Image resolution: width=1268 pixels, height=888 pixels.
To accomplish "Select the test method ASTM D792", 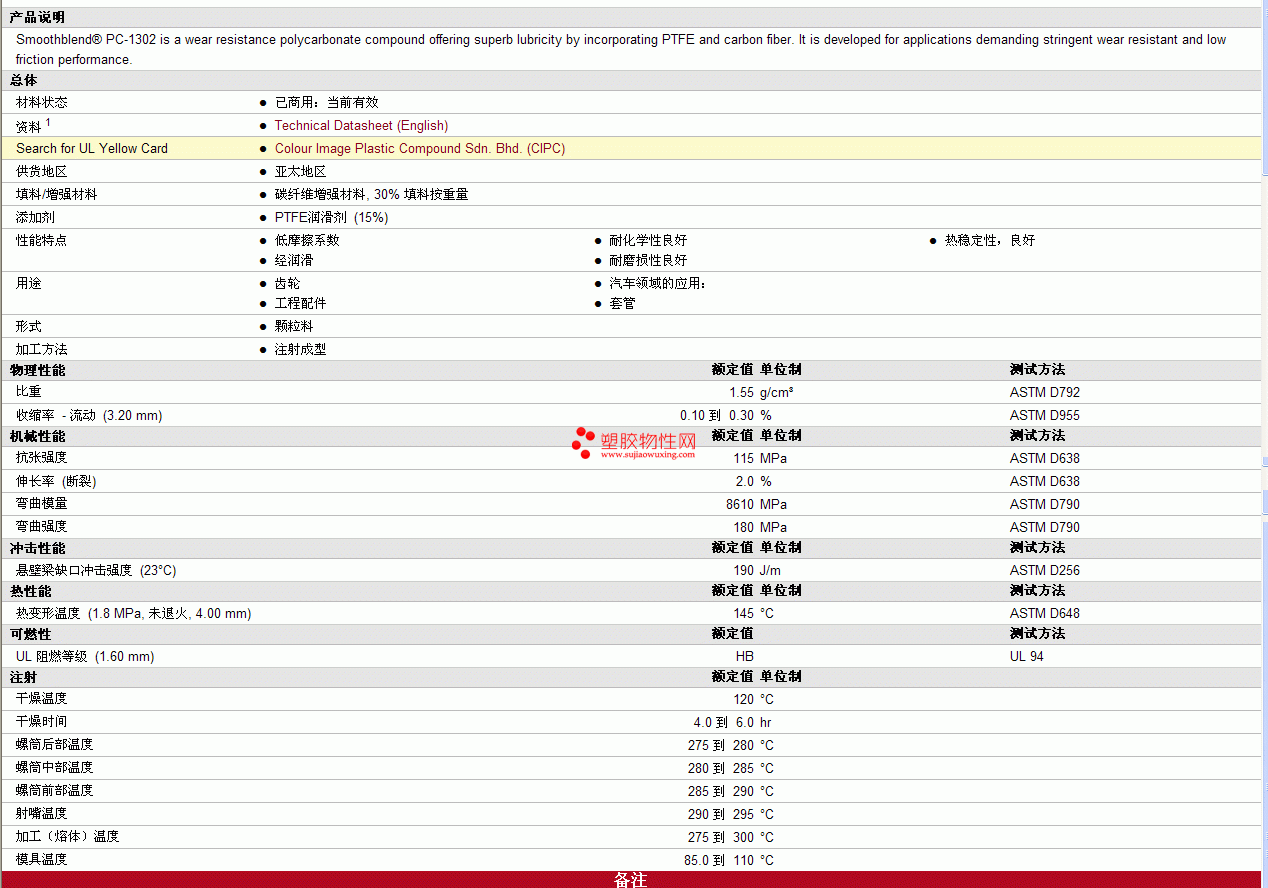I will 1045,392.
